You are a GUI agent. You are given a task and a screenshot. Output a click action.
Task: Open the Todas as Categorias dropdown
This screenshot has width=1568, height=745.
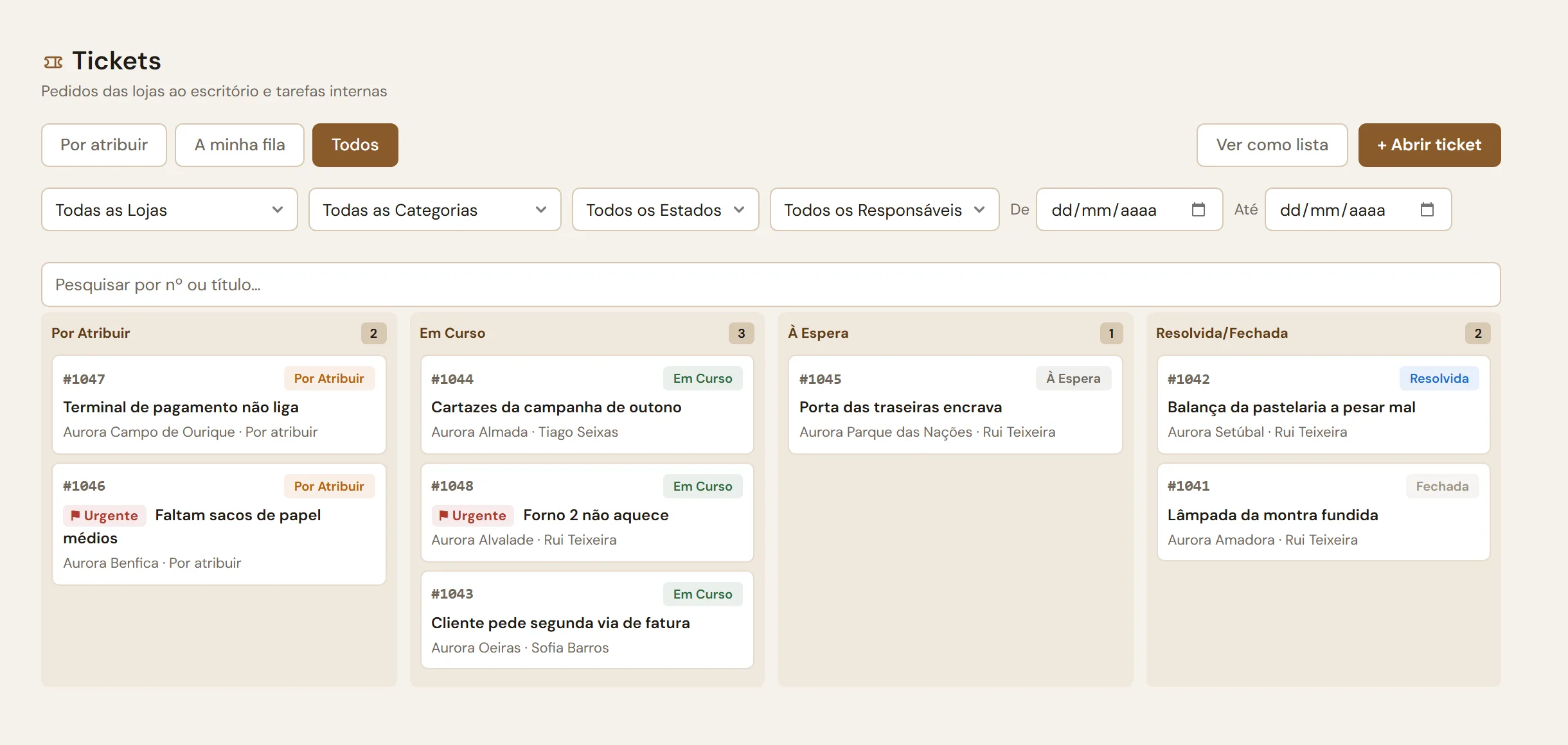[435, 209]
